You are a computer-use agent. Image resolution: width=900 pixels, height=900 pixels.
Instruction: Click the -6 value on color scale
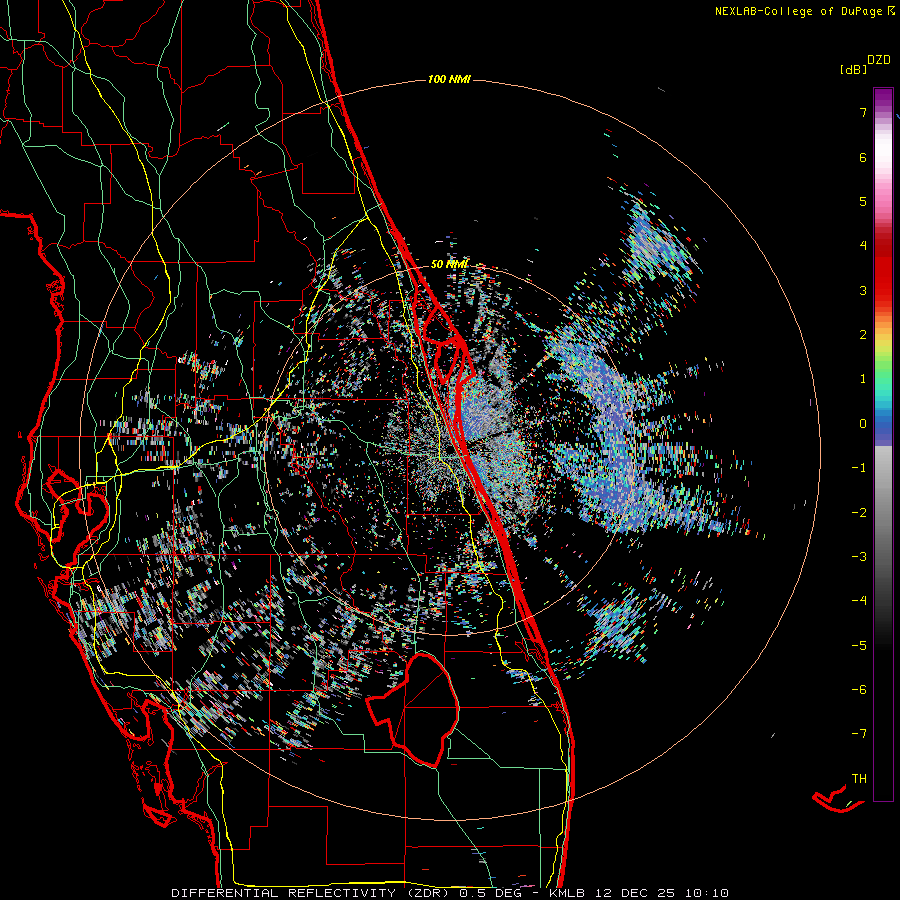point(859,690)
